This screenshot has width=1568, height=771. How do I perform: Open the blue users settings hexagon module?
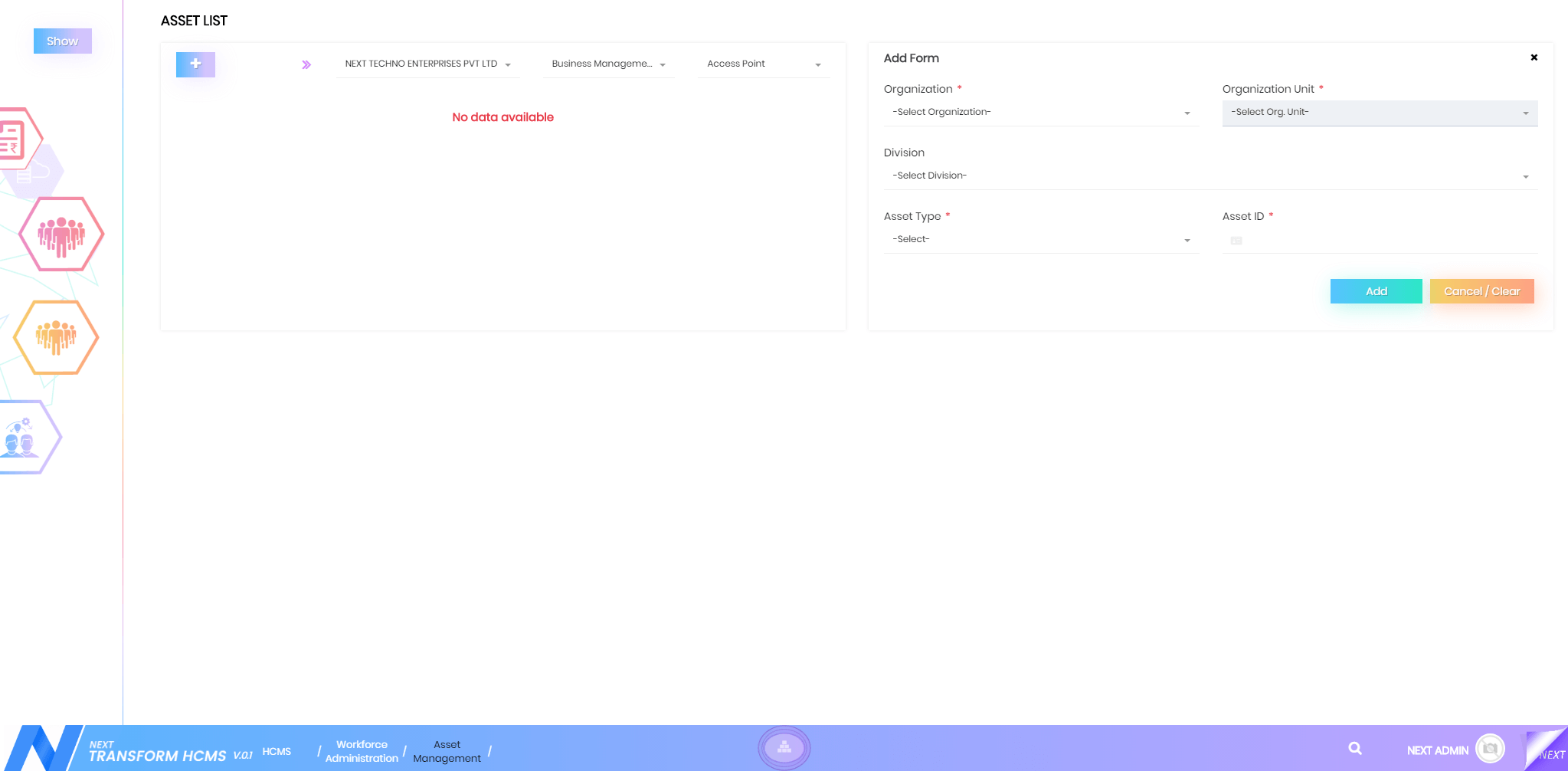point(23,438)
